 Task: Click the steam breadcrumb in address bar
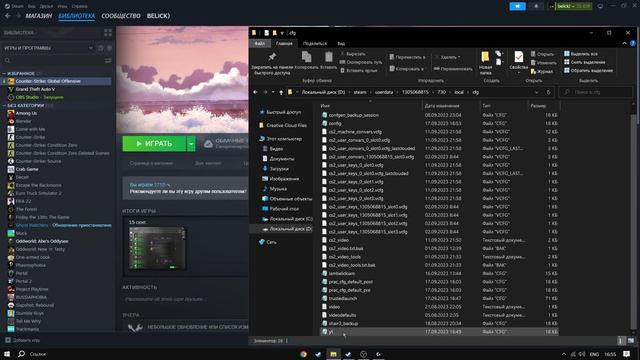360,92
